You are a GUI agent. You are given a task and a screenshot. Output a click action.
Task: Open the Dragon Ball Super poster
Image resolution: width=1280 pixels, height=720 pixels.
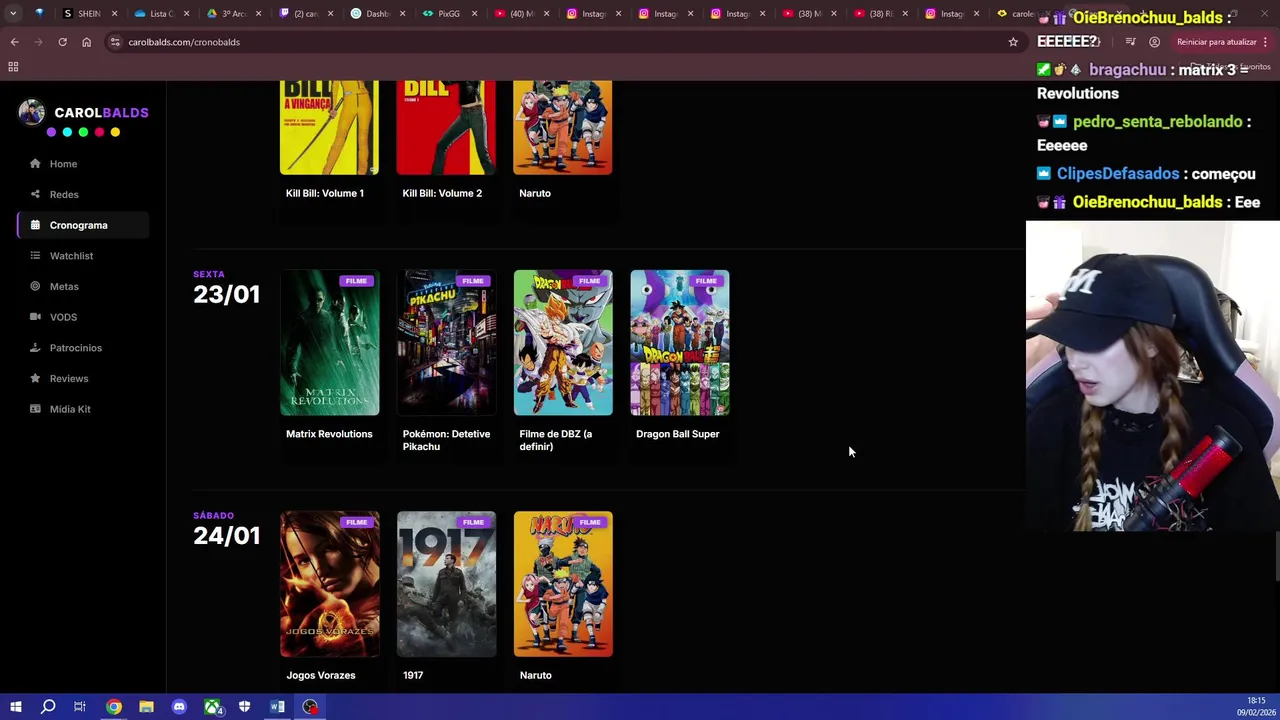pyautogui.click(x=680, y=342)
